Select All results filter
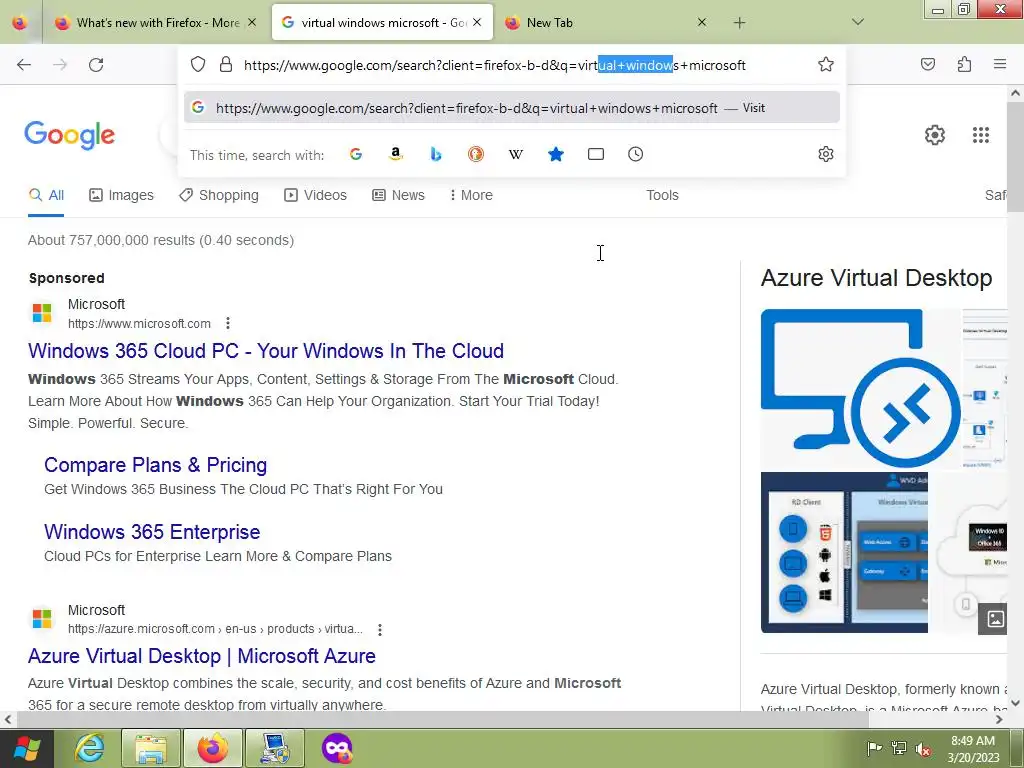The image size is (1024, 768). pos(46,195)
